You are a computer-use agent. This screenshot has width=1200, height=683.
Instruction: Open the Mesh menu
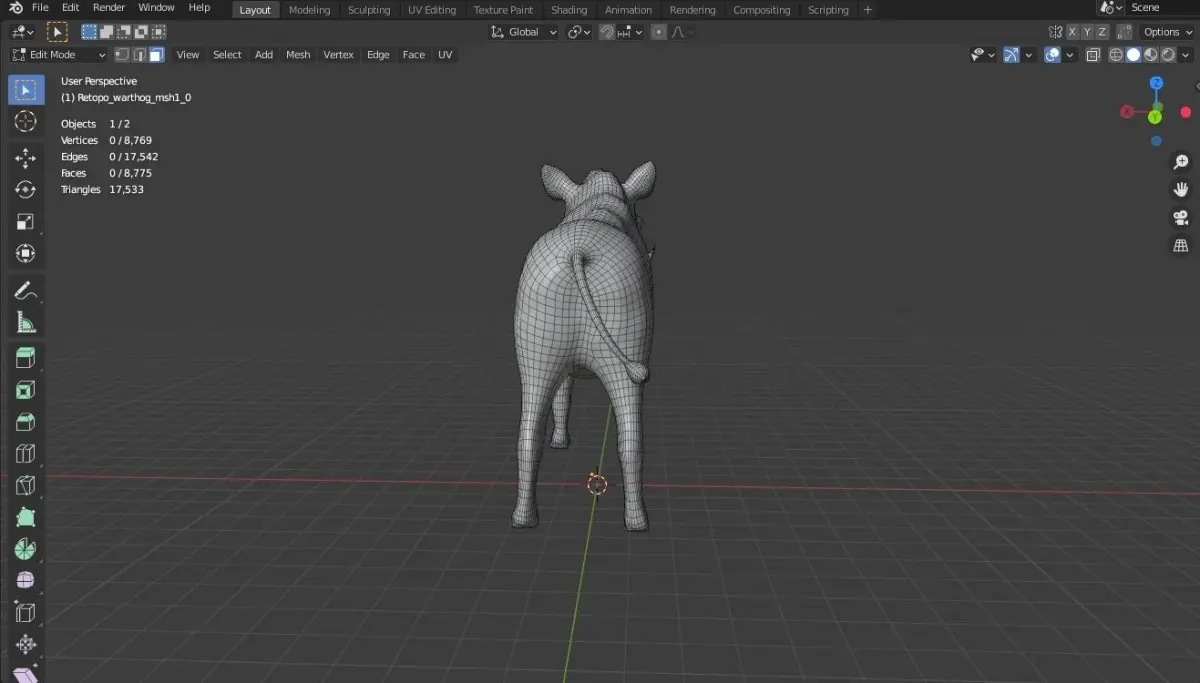(x=298, y=55)
